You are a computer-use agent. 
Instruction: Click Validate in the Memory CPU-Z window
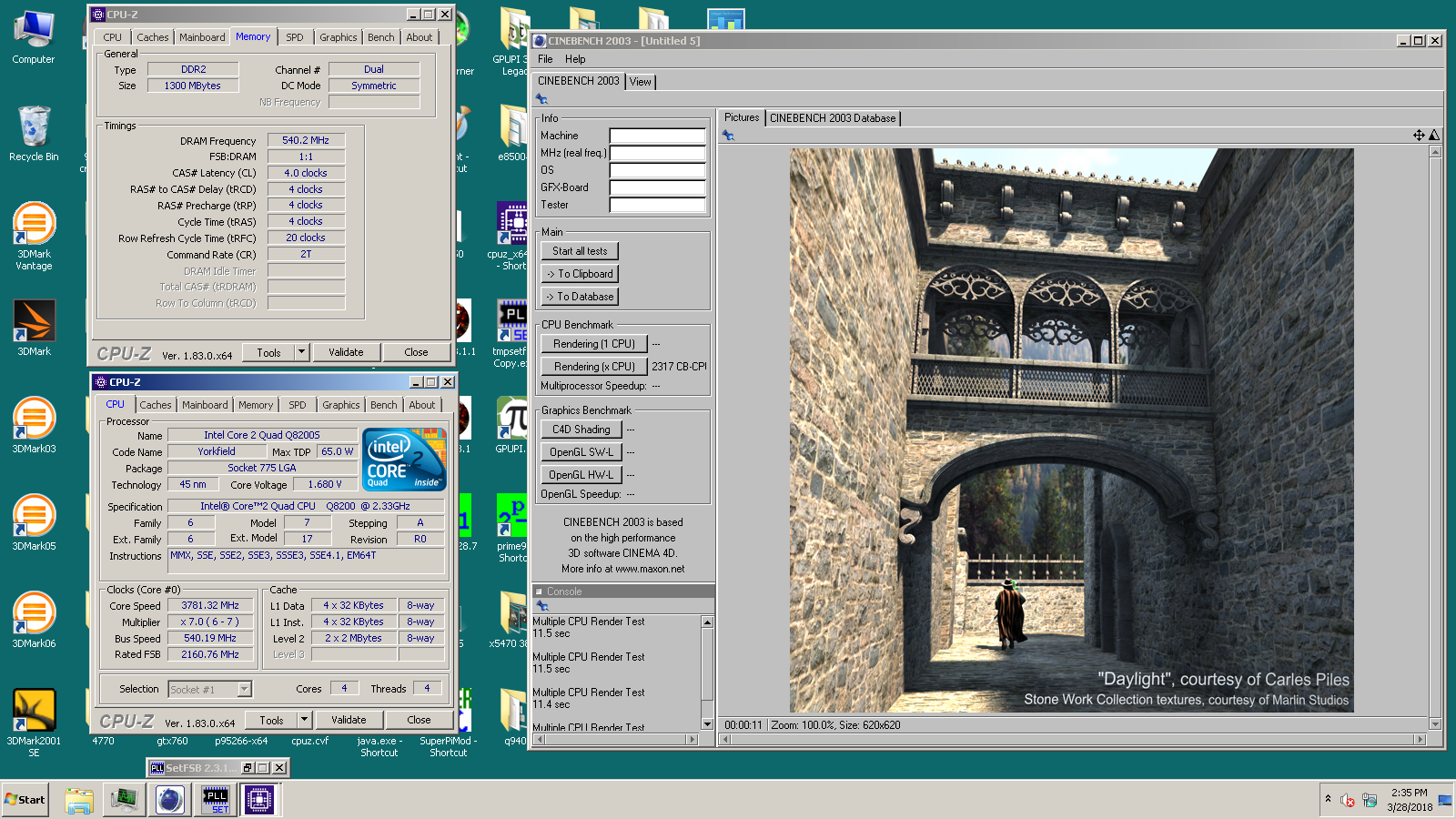coord(346,352)
